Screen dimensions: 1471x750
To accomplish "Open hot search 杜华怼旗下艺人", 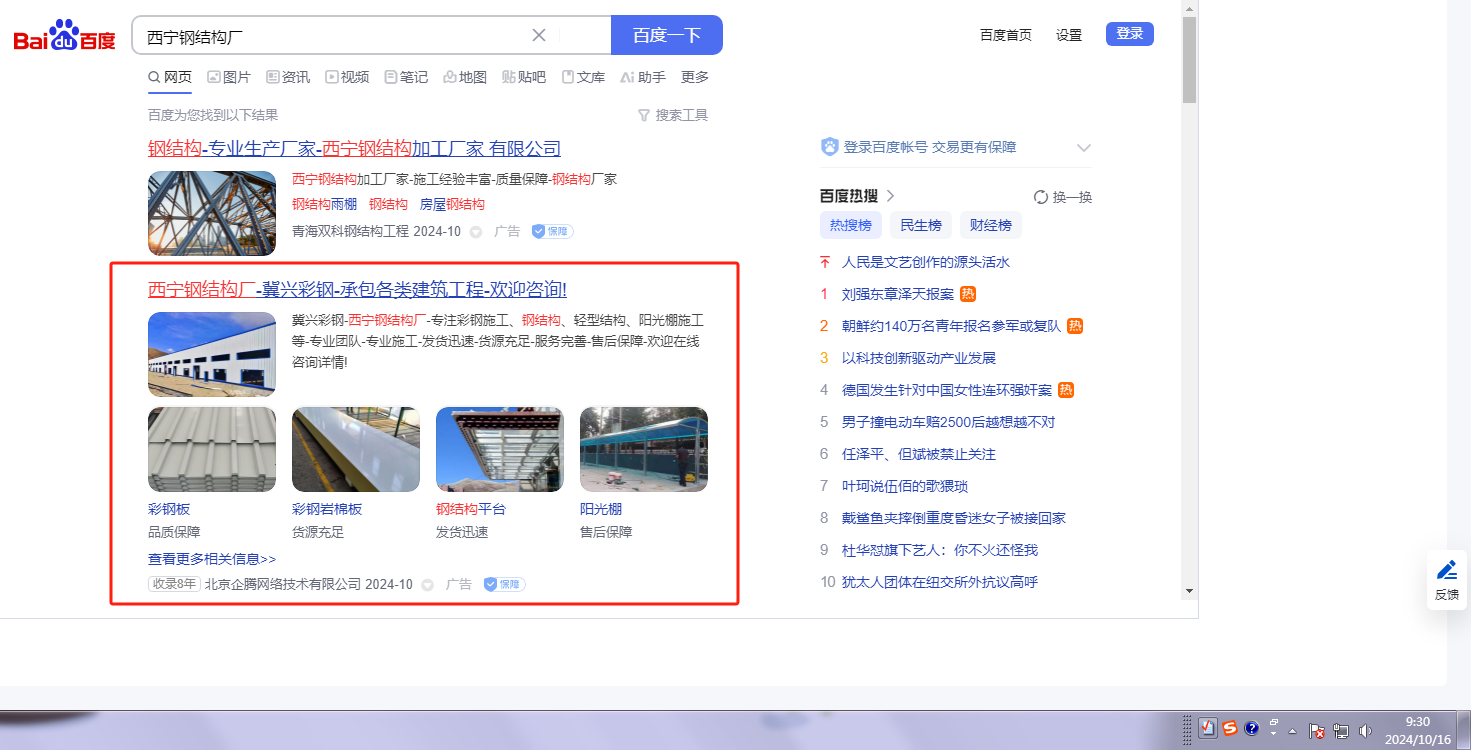I will pyautogui.click(x=940, y=550).
